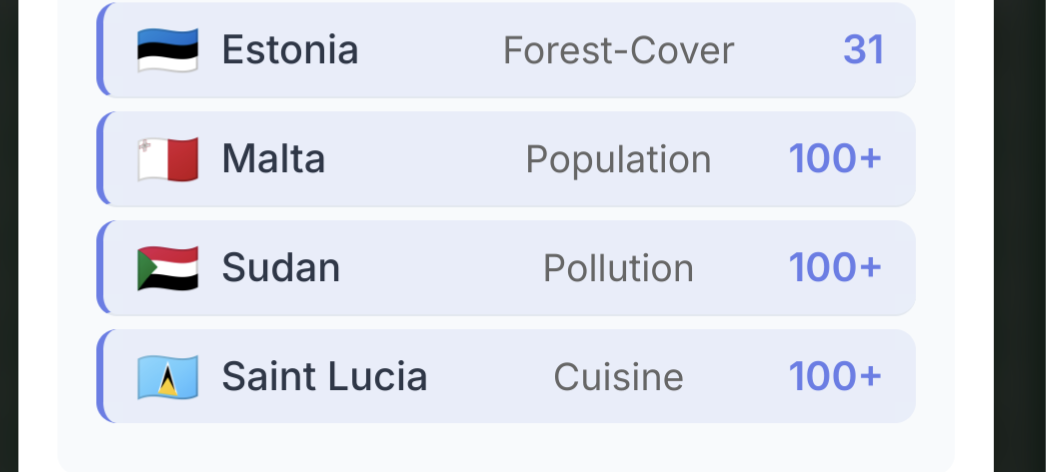
Task: Click the Malta flag icon
Action: [168, 159]
